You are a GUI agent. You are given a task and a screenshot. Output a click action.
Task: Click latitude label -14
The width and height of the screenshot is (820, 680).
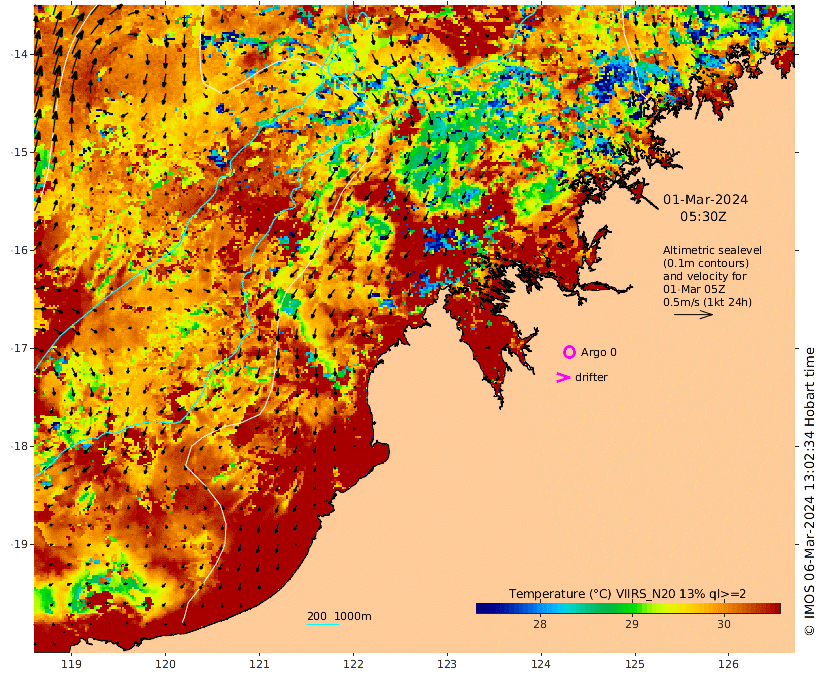[x=21, y=54]
